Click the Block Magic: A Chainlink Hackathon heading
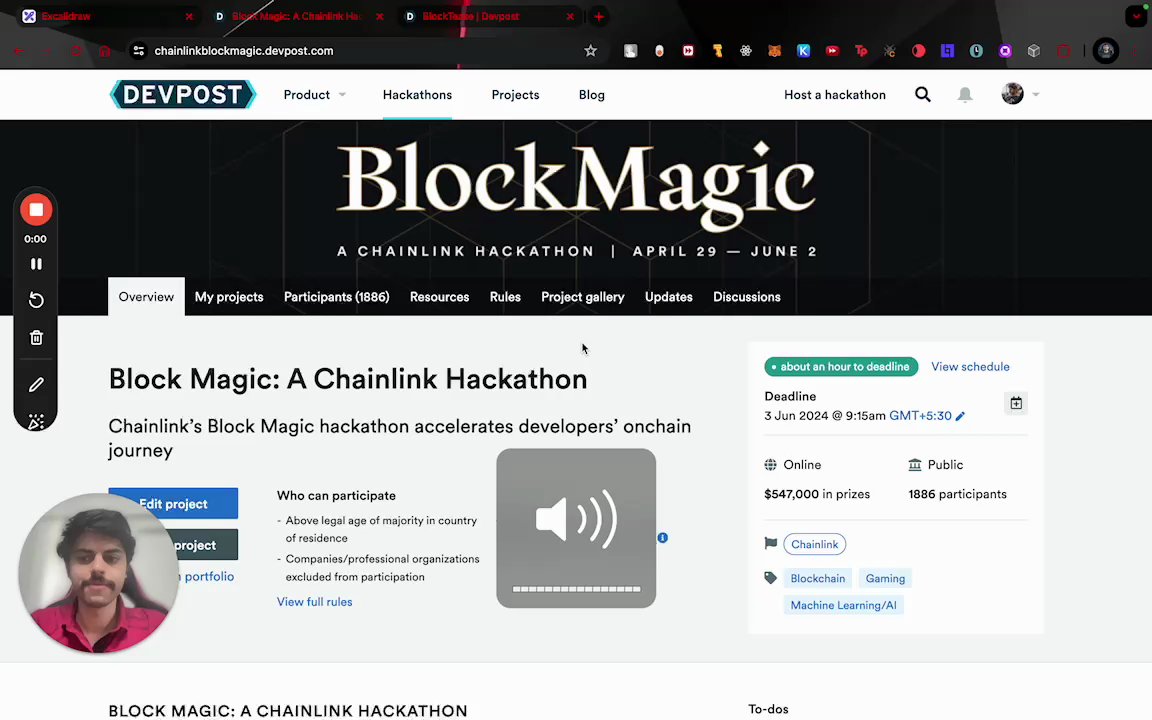This screenshot has width=1152, height=720. tap(348, 379)
